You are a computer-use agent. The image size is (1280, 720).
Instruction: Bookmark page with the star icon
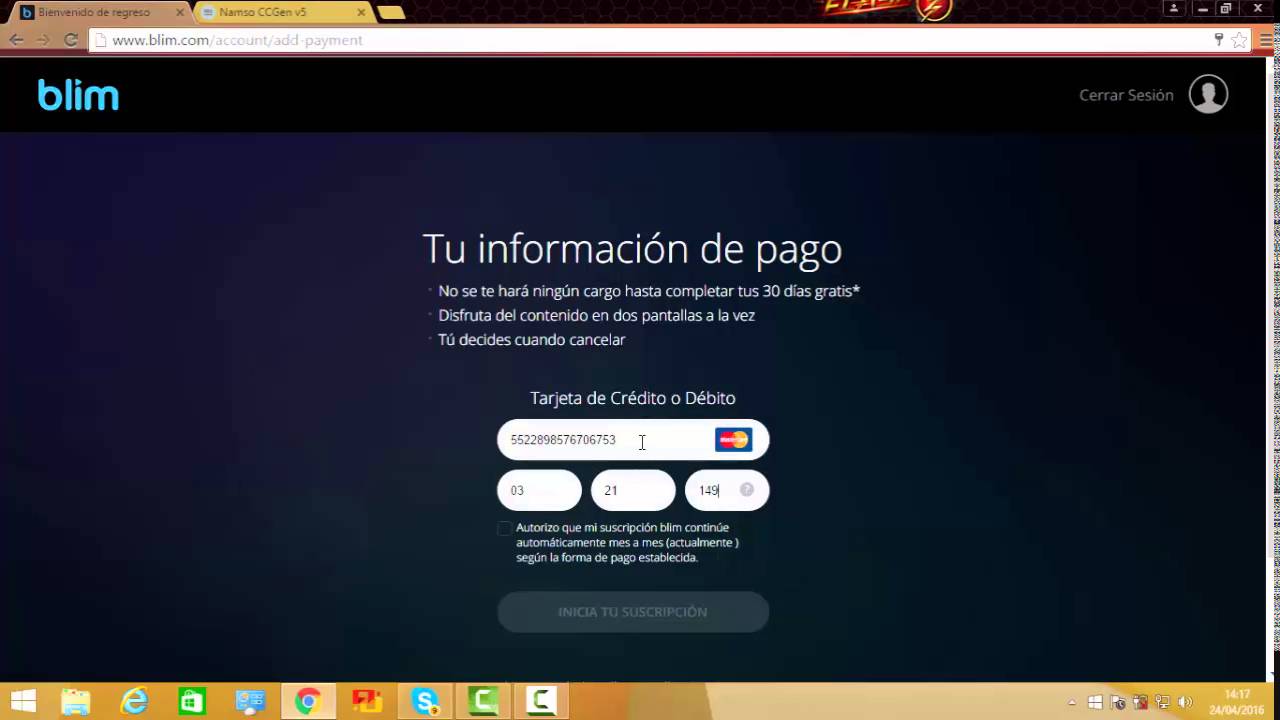pos(1239,40)
